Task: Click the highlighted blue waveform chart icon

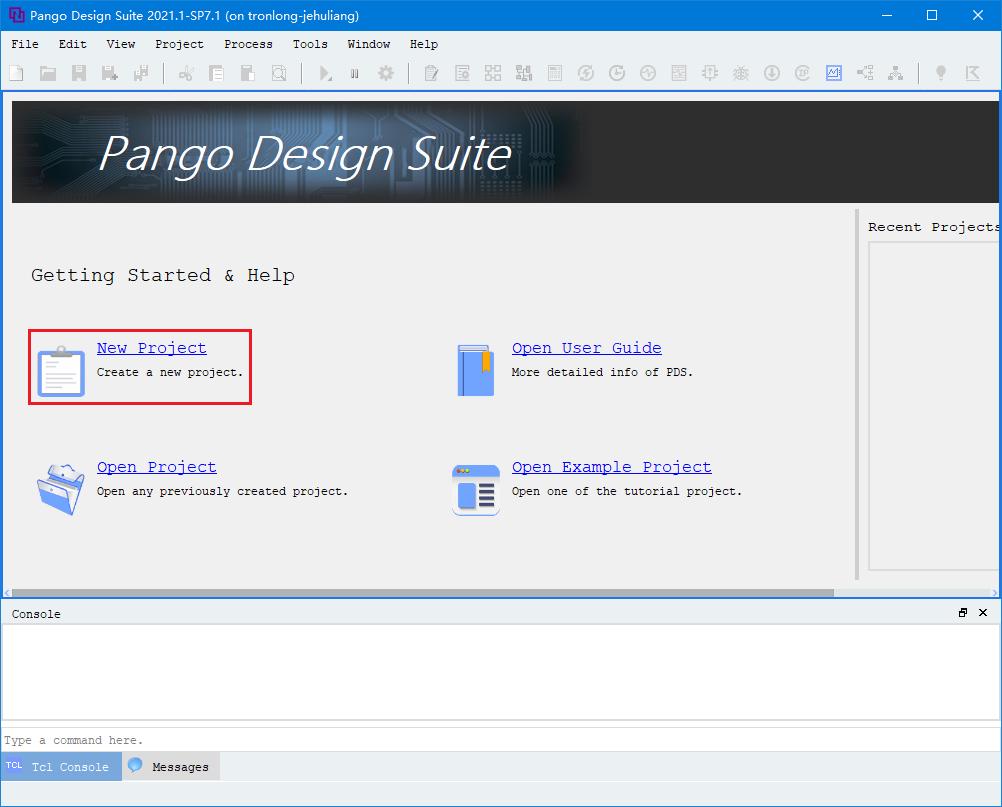Action: tap(834, 73)
